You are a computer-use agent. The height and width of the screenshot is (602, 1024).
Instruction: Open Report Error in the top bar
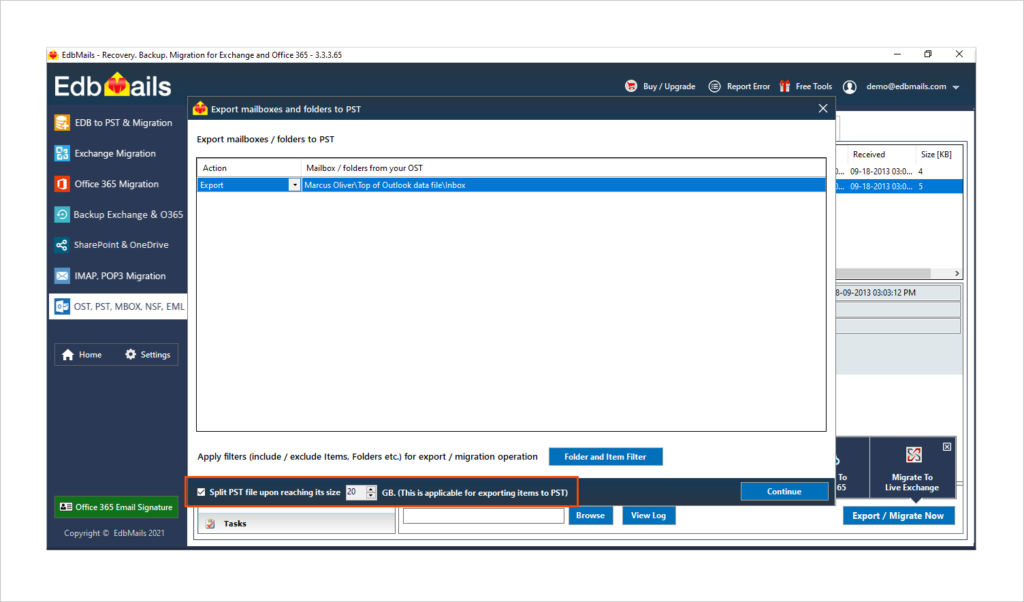739,86
